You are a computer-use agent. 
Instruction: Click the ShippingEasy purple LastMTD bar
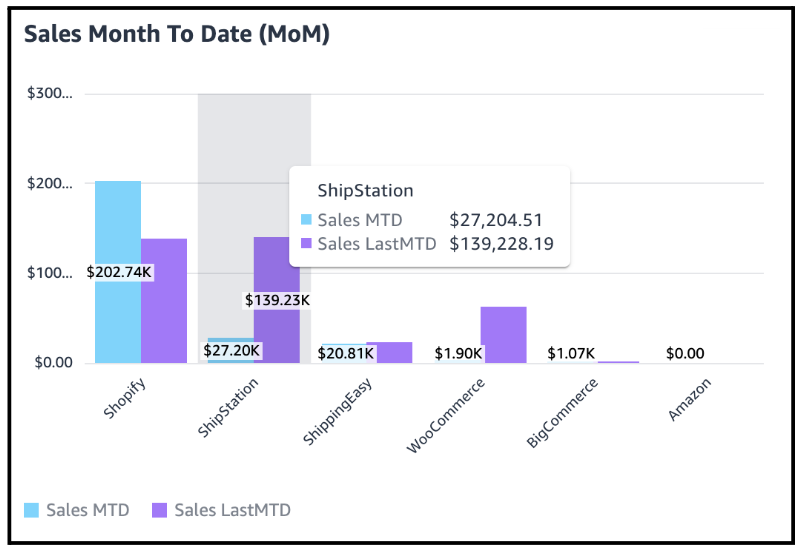click(x=389, y=353)
